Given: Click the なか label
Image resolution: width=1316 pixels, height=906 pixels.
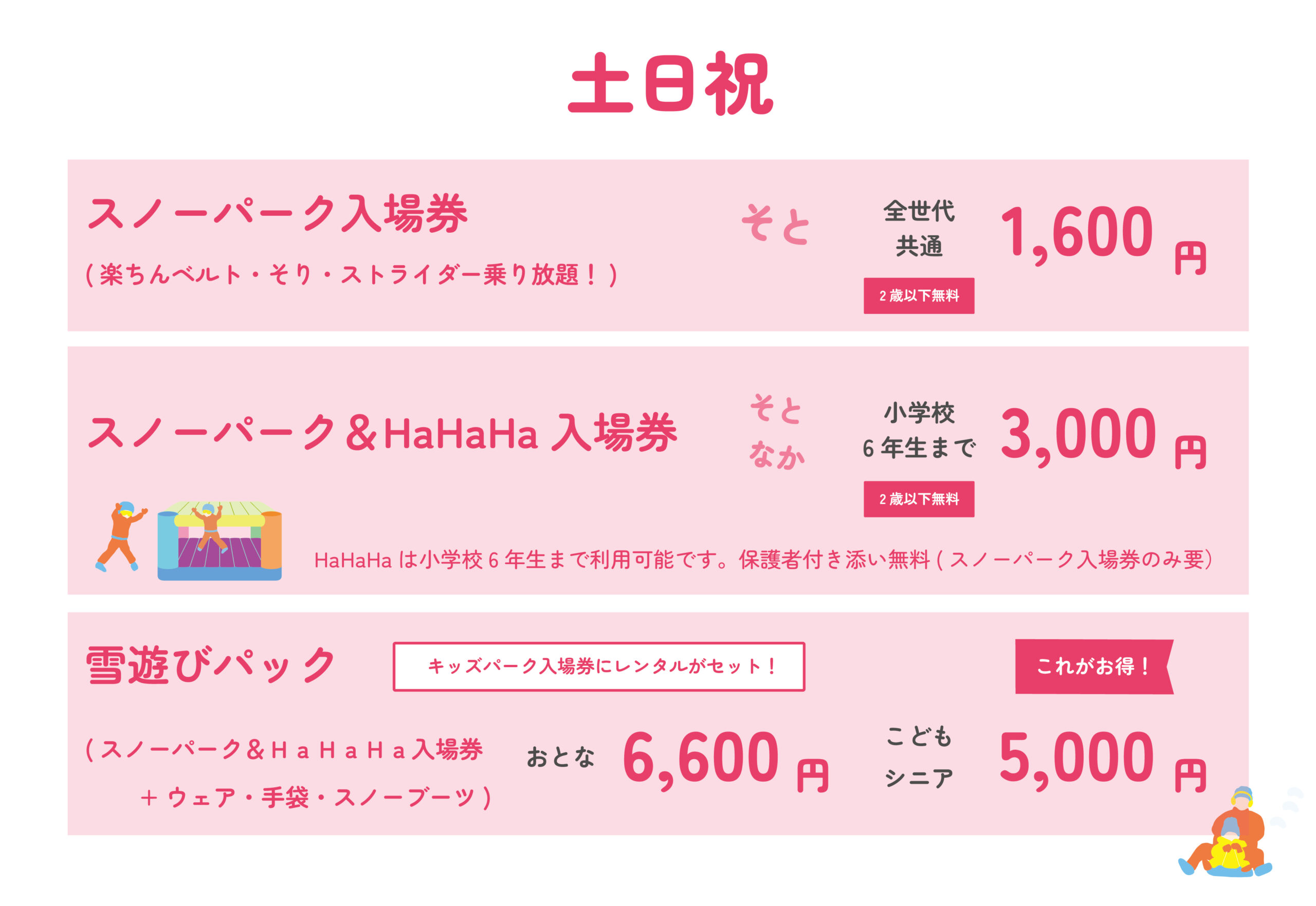Looking at the screenshot, I should 777,455.
